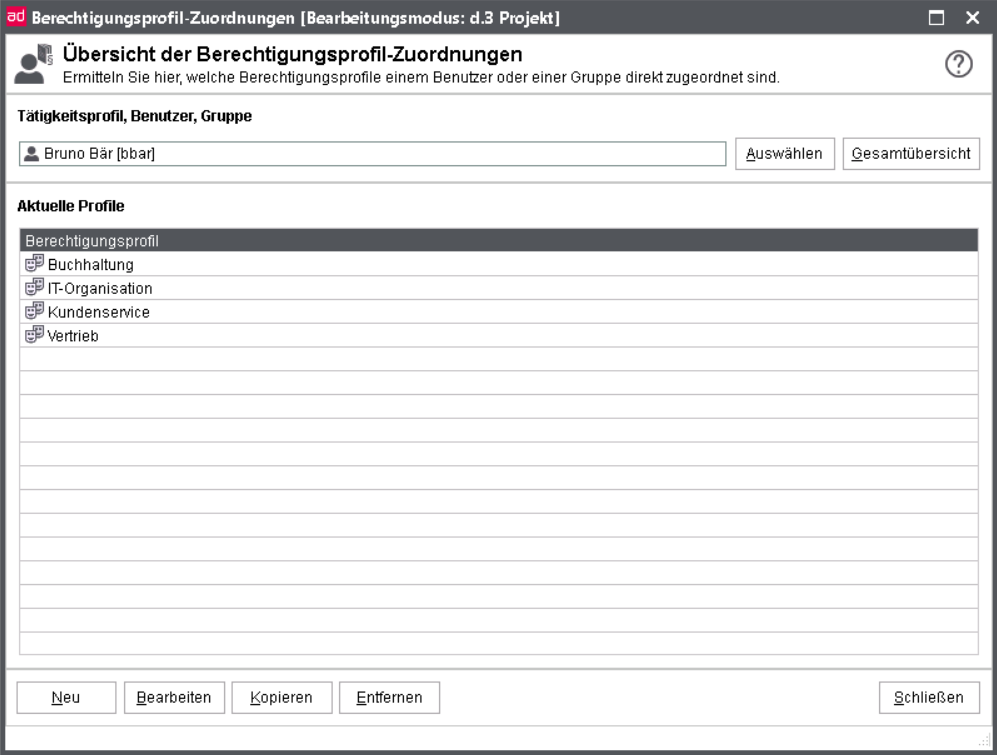This screenshot has width=997, height=755.
Task: Select the Buchhaltung row text
Action: pos(90,265)
